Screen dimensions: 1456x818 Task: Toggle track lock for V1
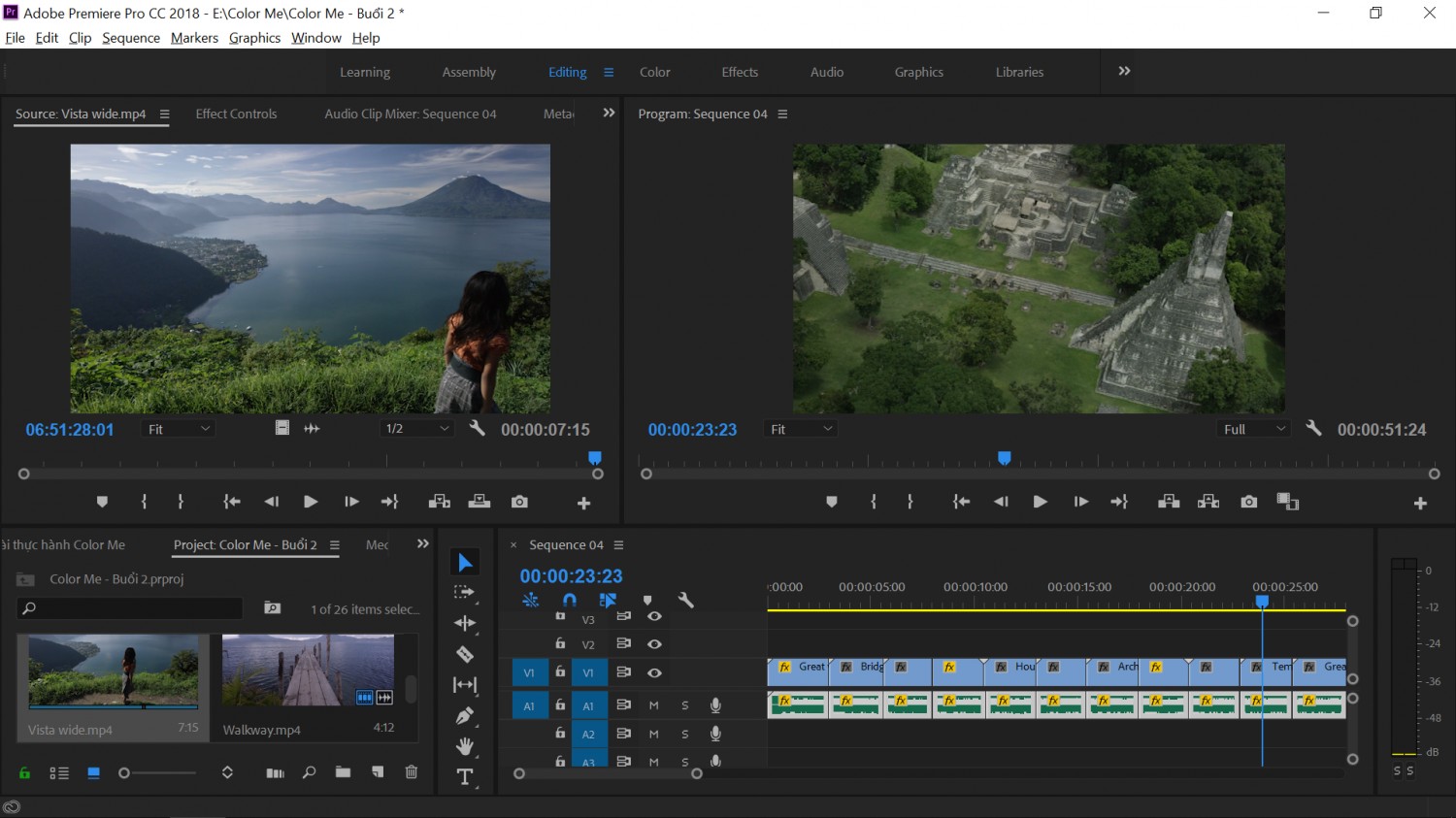(x=560, y=671)
